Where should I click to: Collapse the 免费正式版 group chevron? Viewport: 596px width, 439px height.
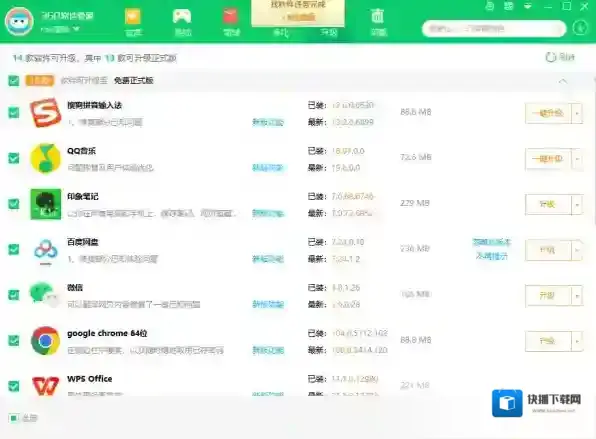point(563,81)
